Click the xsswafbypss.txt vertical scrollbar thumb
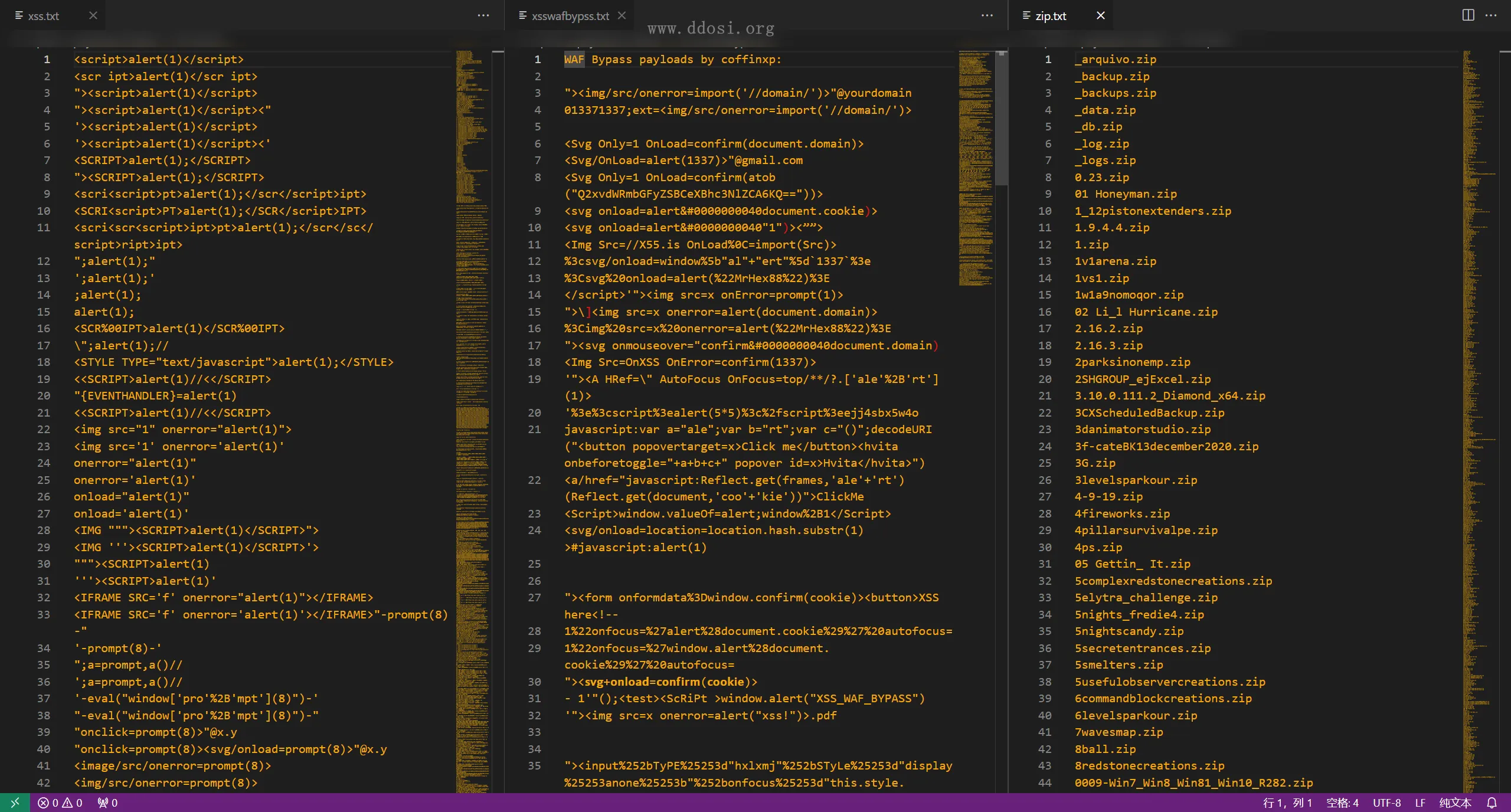Screen dimensions: 1511x812 coord(1001,118)
